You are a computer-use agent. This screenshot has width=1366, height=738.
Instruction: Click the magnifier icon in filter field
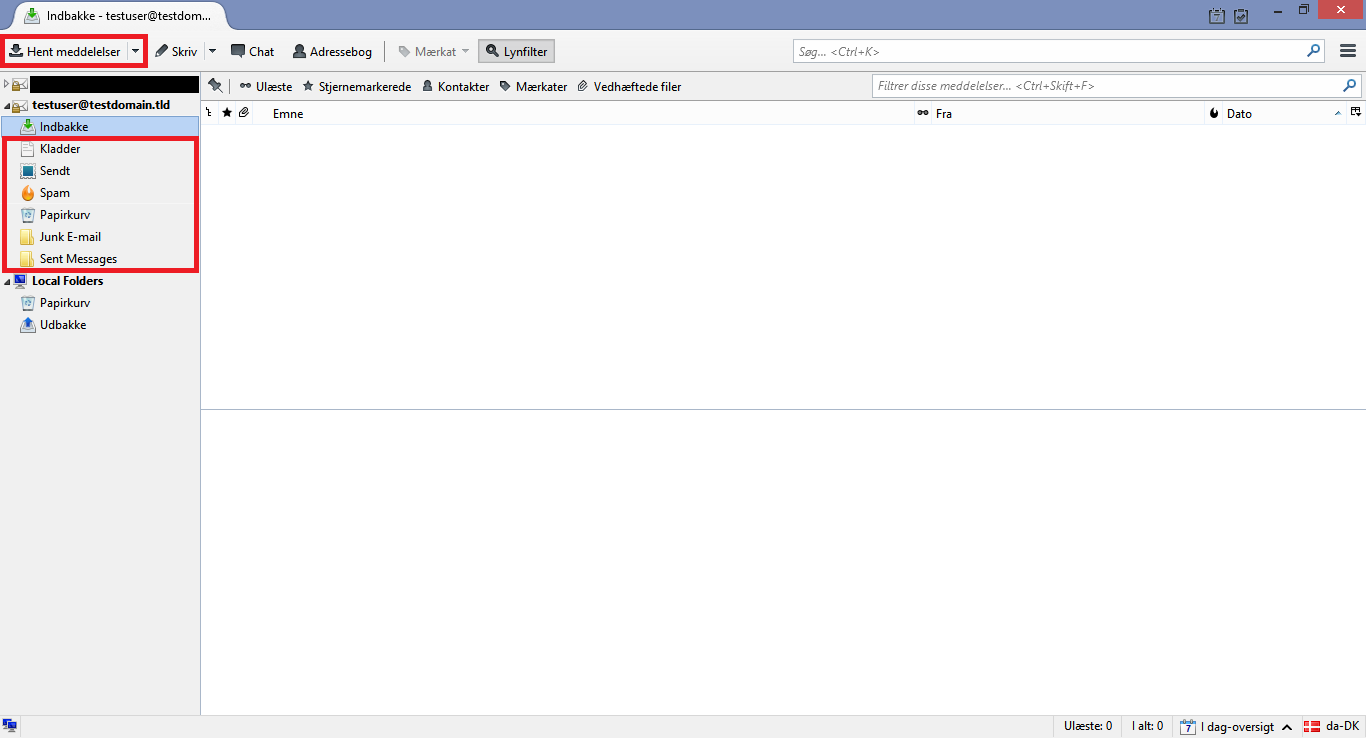[1350, 86]
